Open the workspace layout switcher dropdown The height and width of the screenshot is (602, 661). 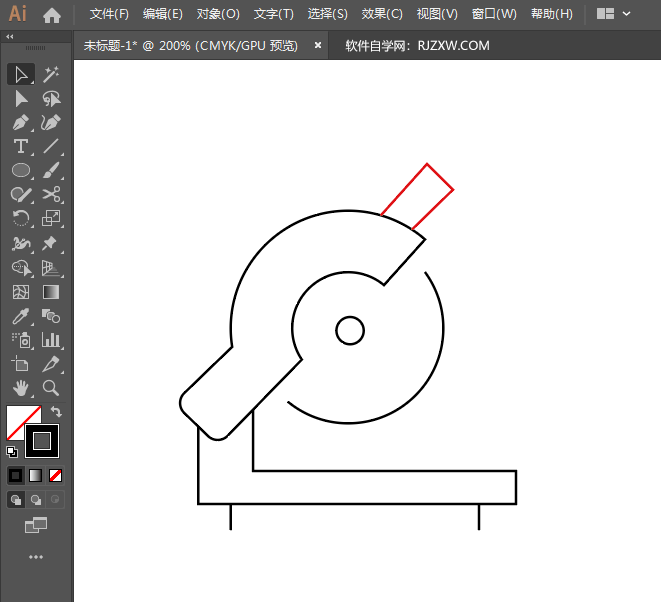(613, 15)
